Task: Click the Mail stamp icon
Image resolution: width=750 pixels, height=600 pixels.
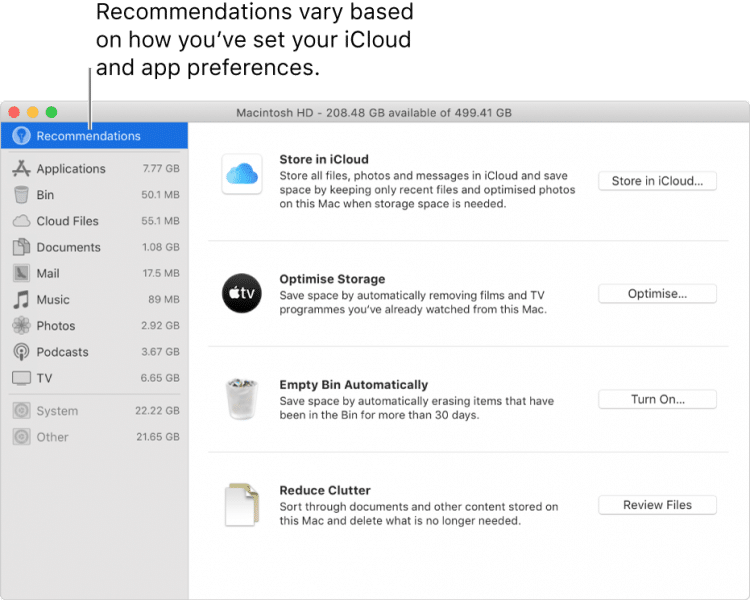Action: coord(21,273)
